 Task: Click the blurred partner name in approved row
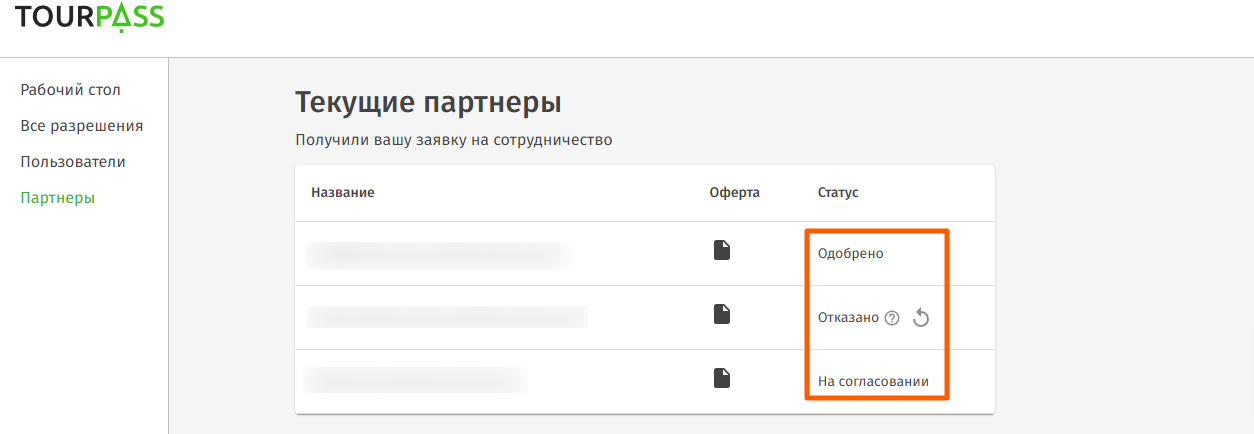(440, 254)
